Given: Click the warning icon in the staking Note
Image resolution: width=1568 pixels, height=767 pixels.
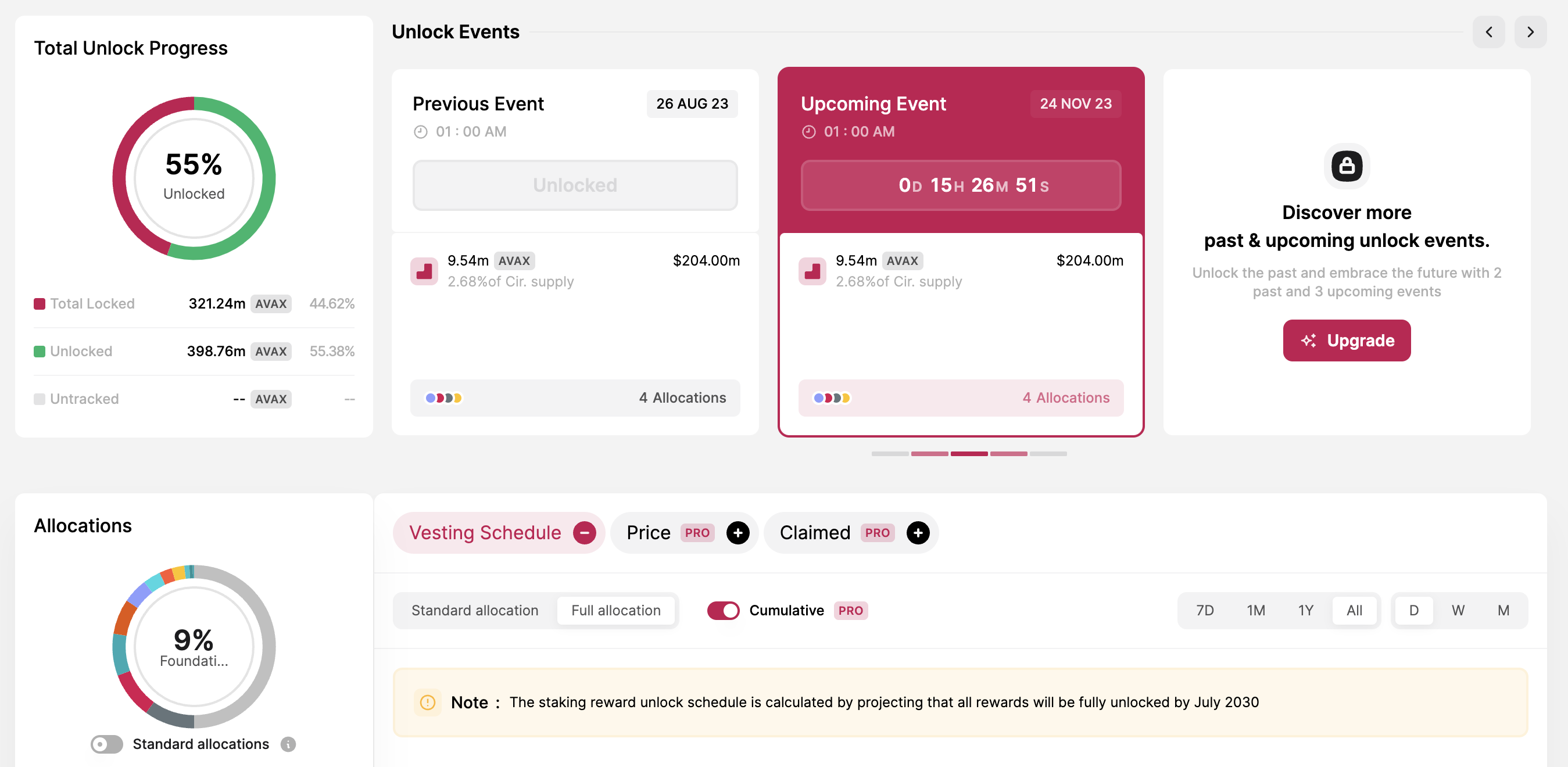Looking at the screenshot, I should [427, 702].
